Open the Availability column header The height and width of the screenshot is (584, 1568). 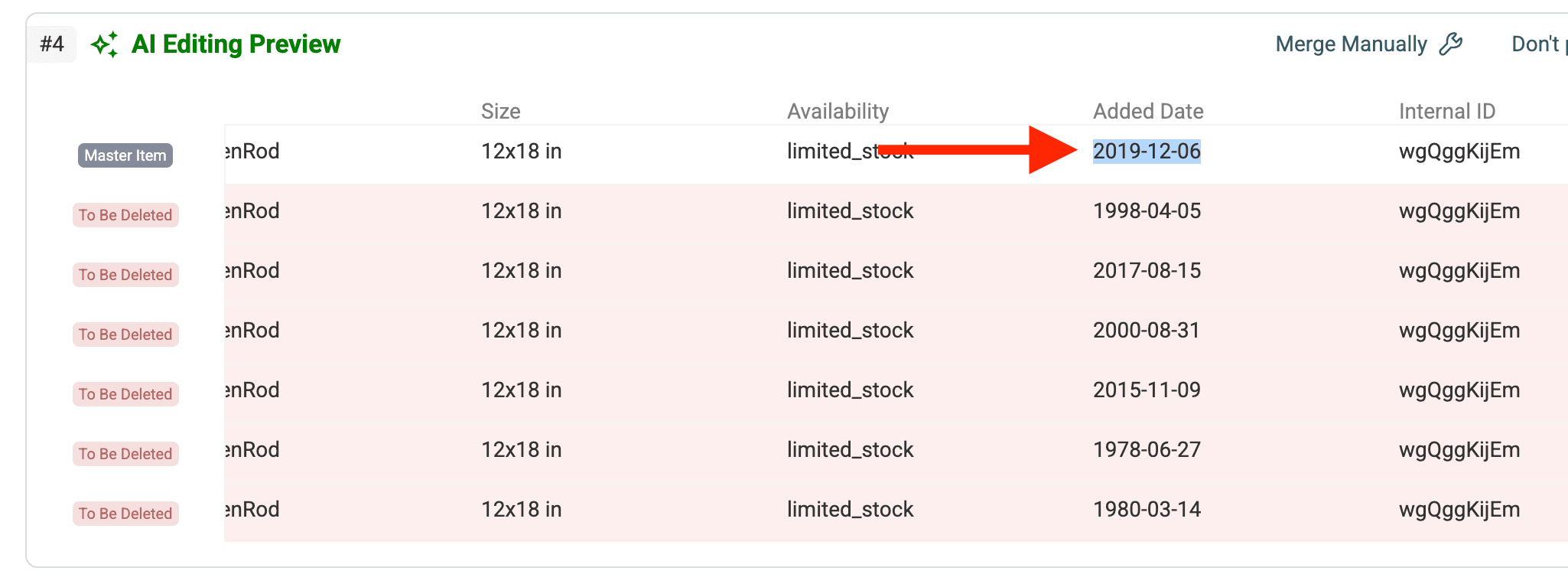(x=838, y=111)
